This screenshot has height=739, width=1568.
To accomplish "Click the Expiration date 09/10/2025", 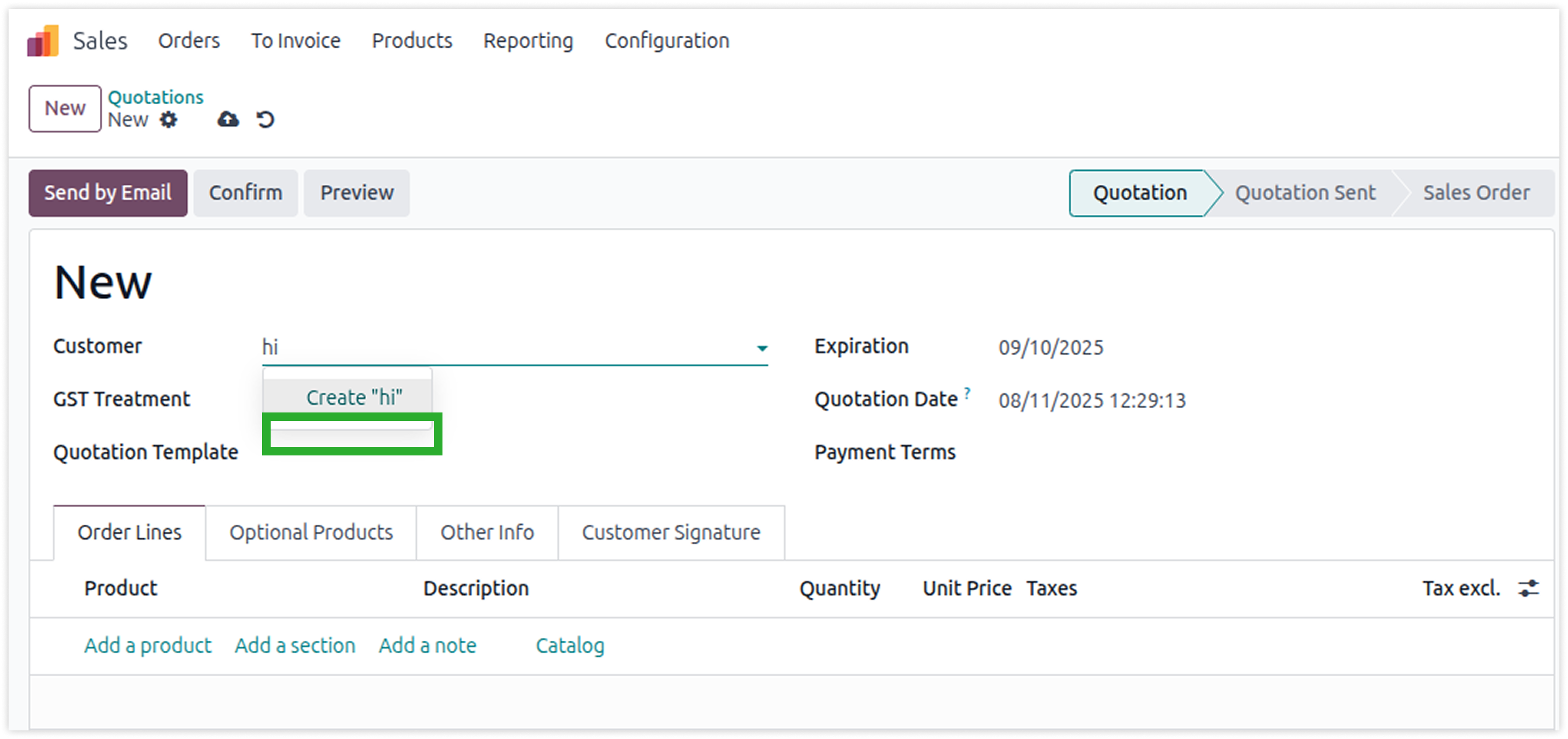I will coord(1050,347).
